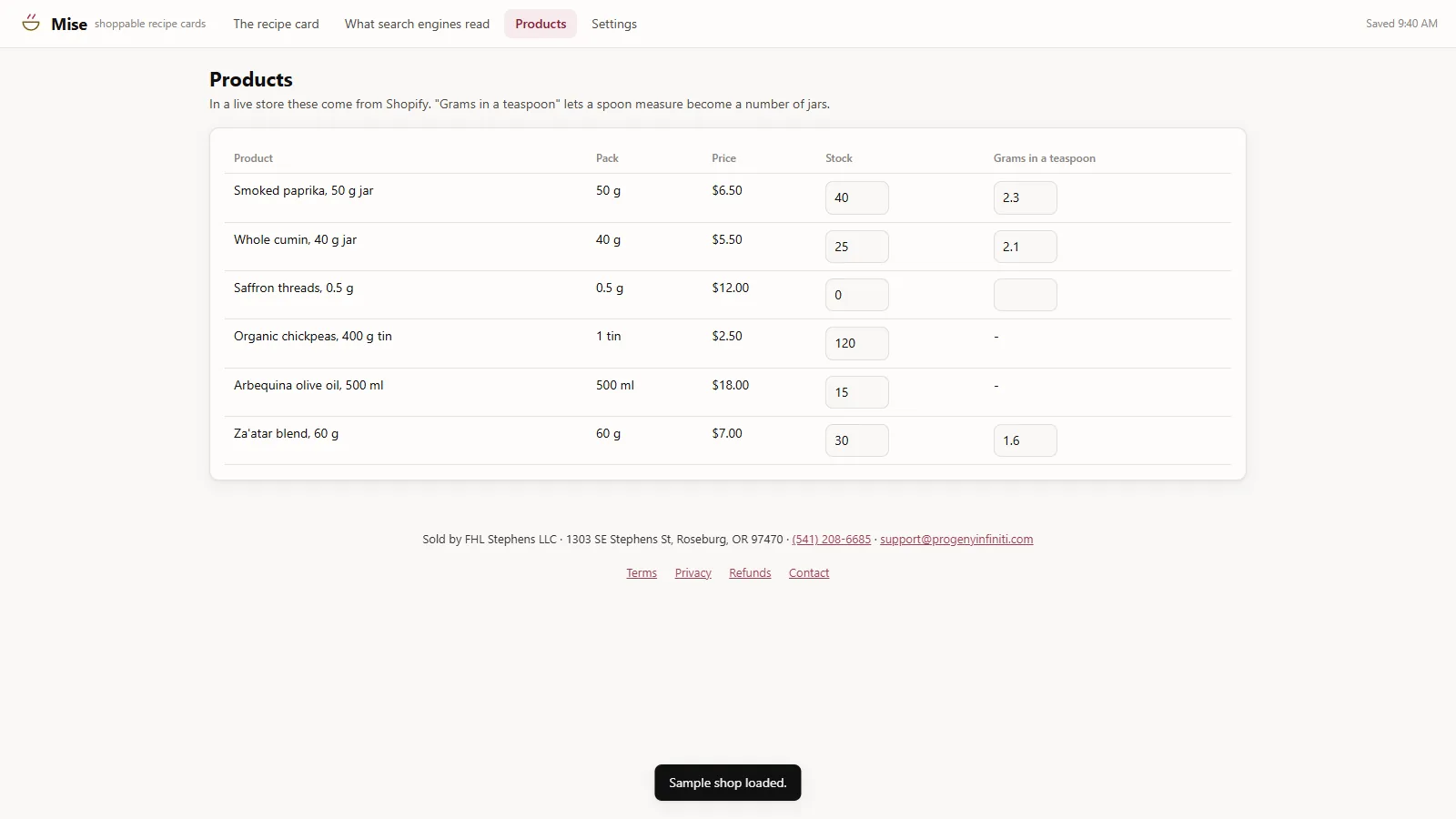Edit grams in a teaspoon for Za'atar blend
The width and height of the screenshot is (1456, 819).
(x=1026, y=440)
